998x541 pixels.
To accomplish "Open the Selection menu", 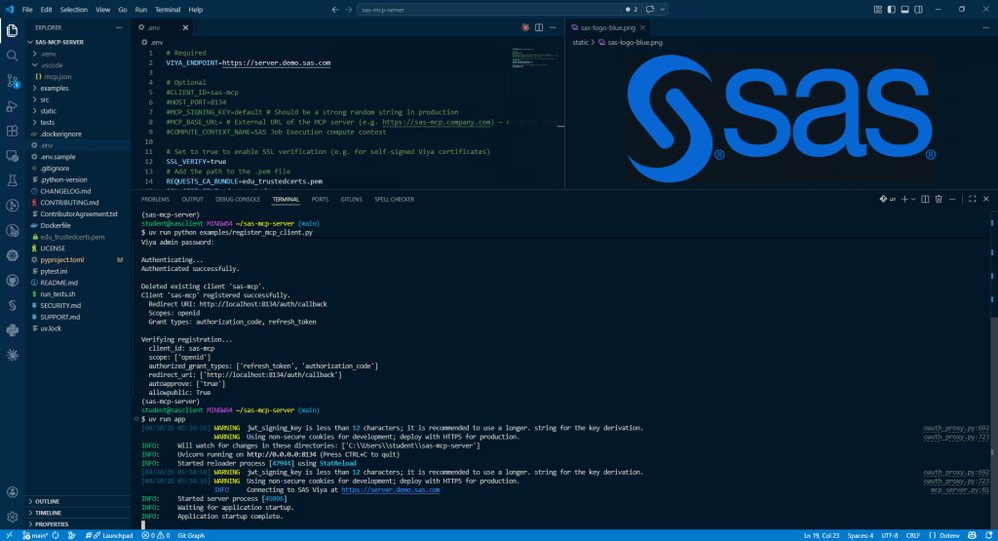I will (74, 10).
